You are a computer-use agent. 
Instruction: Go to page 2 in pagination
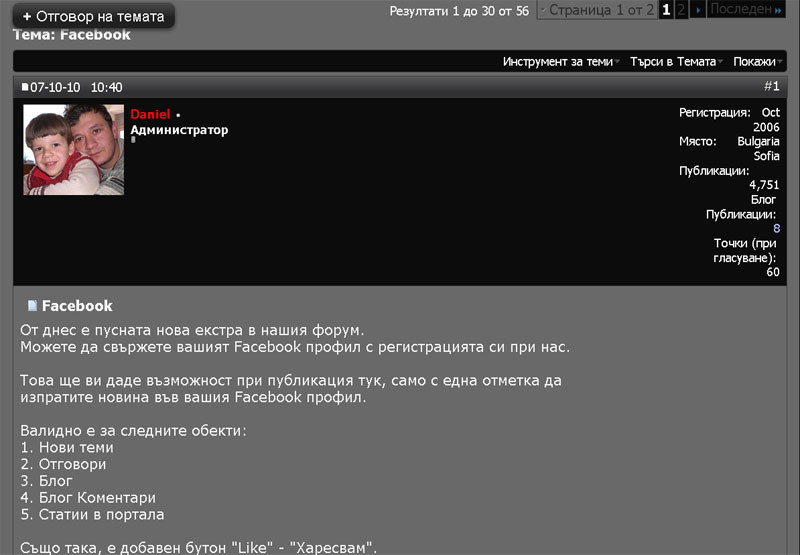(x=681, y=10)
